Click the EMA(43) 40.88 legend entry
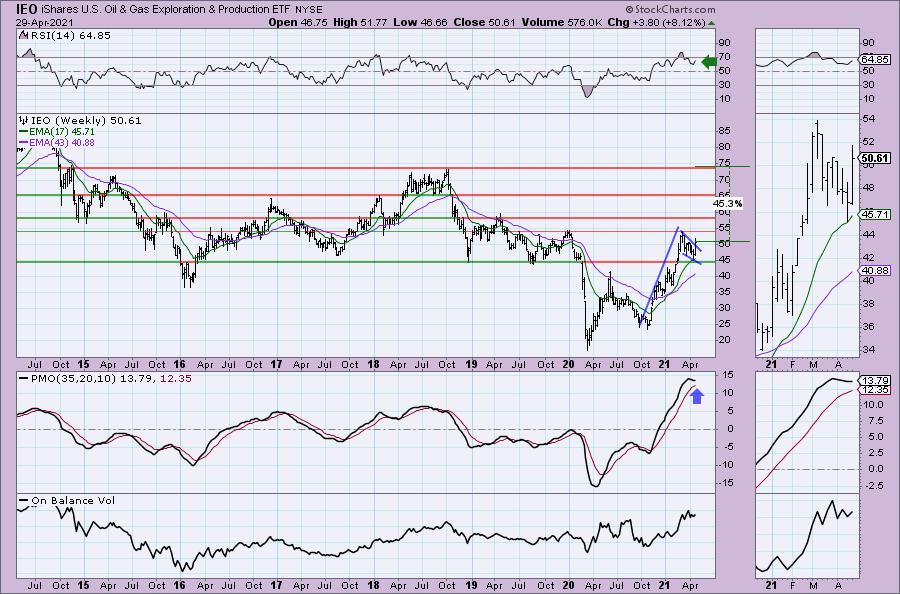Screen dimensions: 900x594 click(57, 142)
